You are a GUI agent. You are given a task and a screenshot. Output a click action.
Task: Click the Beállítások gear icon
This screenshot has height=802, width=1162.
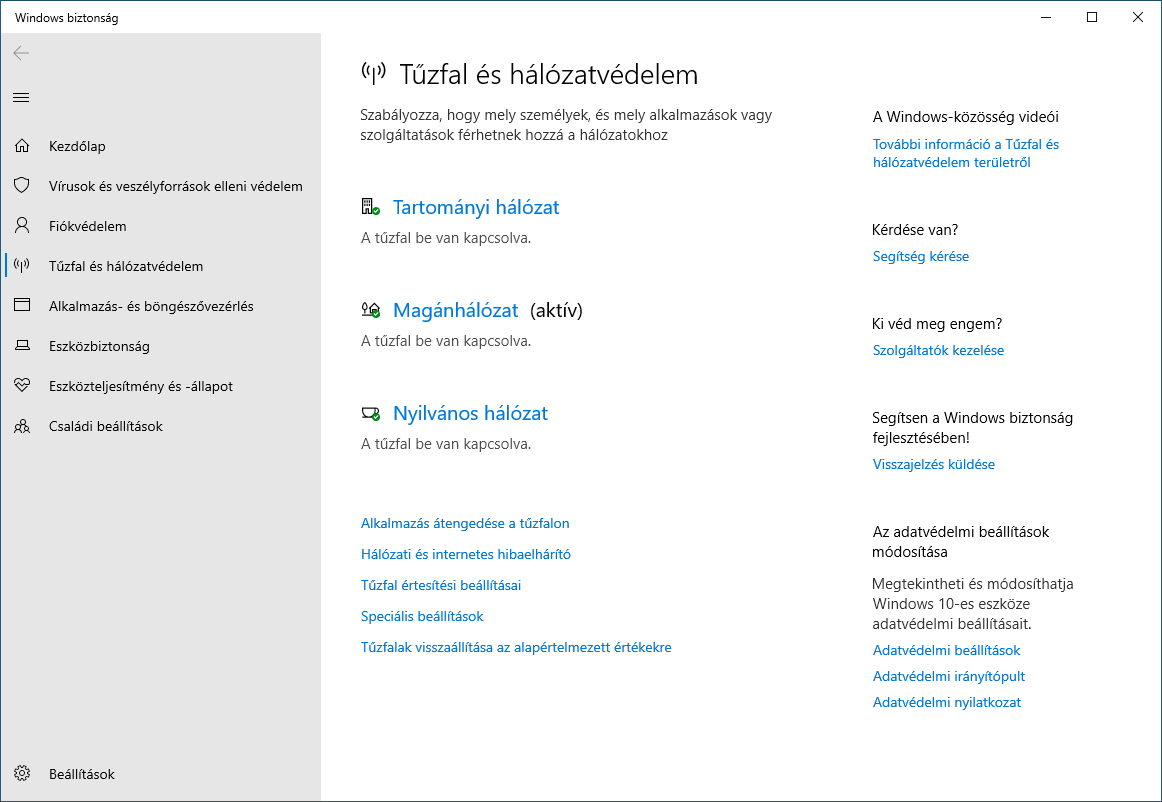pyautogui.click(x=22, y=773)
